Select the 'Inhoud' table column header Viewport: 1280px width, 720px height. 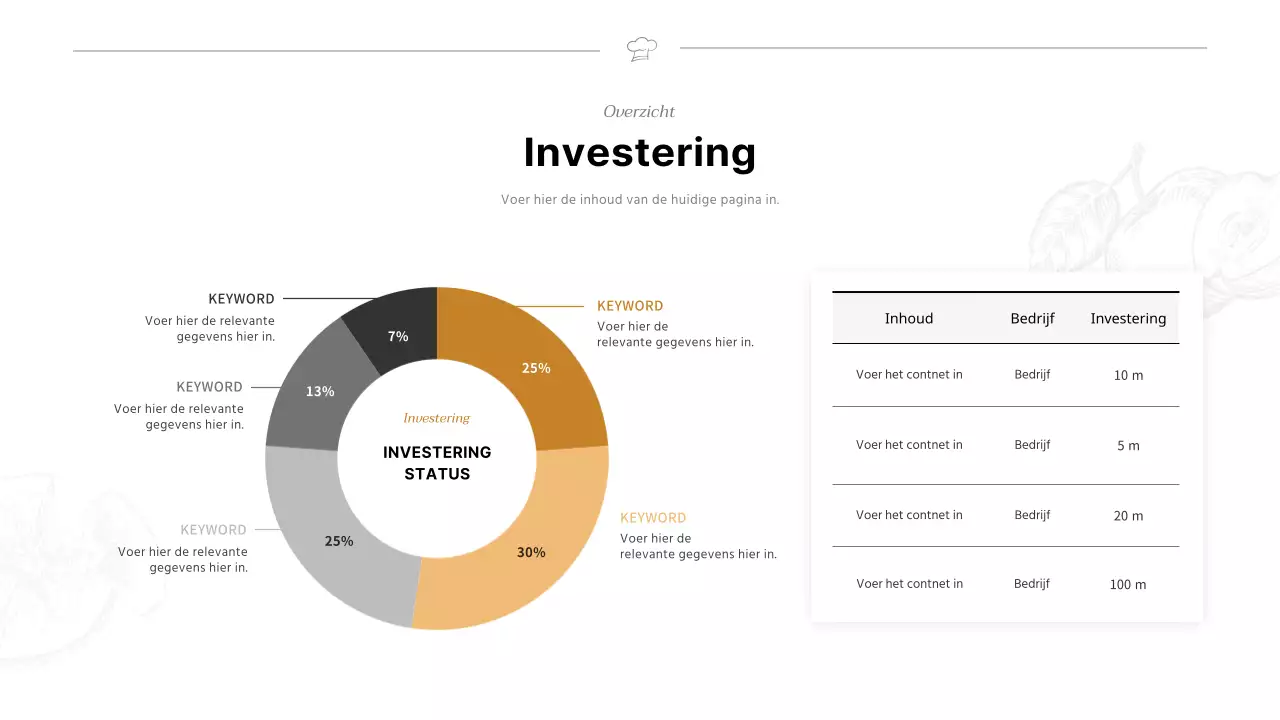909,318
